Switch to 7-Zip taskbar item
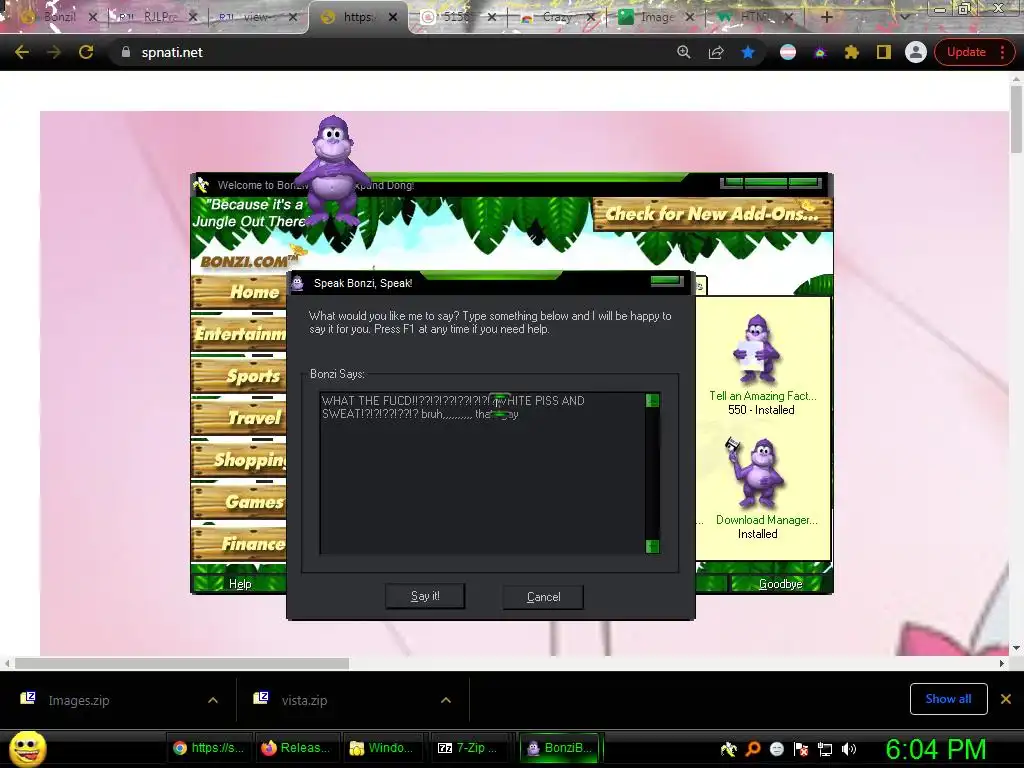The height and width of the screenshot is (768, 1024). pyautogui.click(x=472, y=748)
